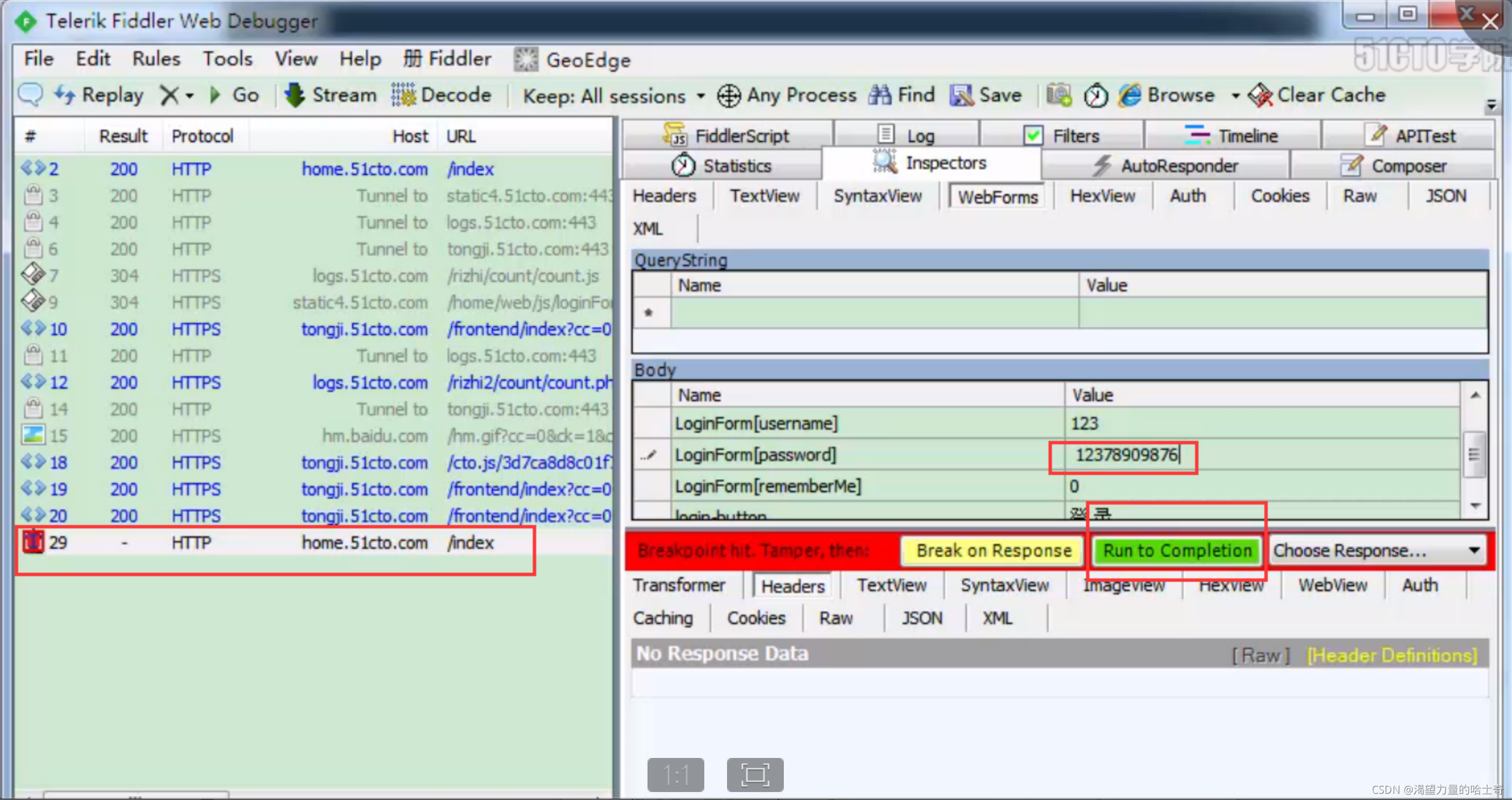Click the Run to Completion button

[x=1176, y=551]
